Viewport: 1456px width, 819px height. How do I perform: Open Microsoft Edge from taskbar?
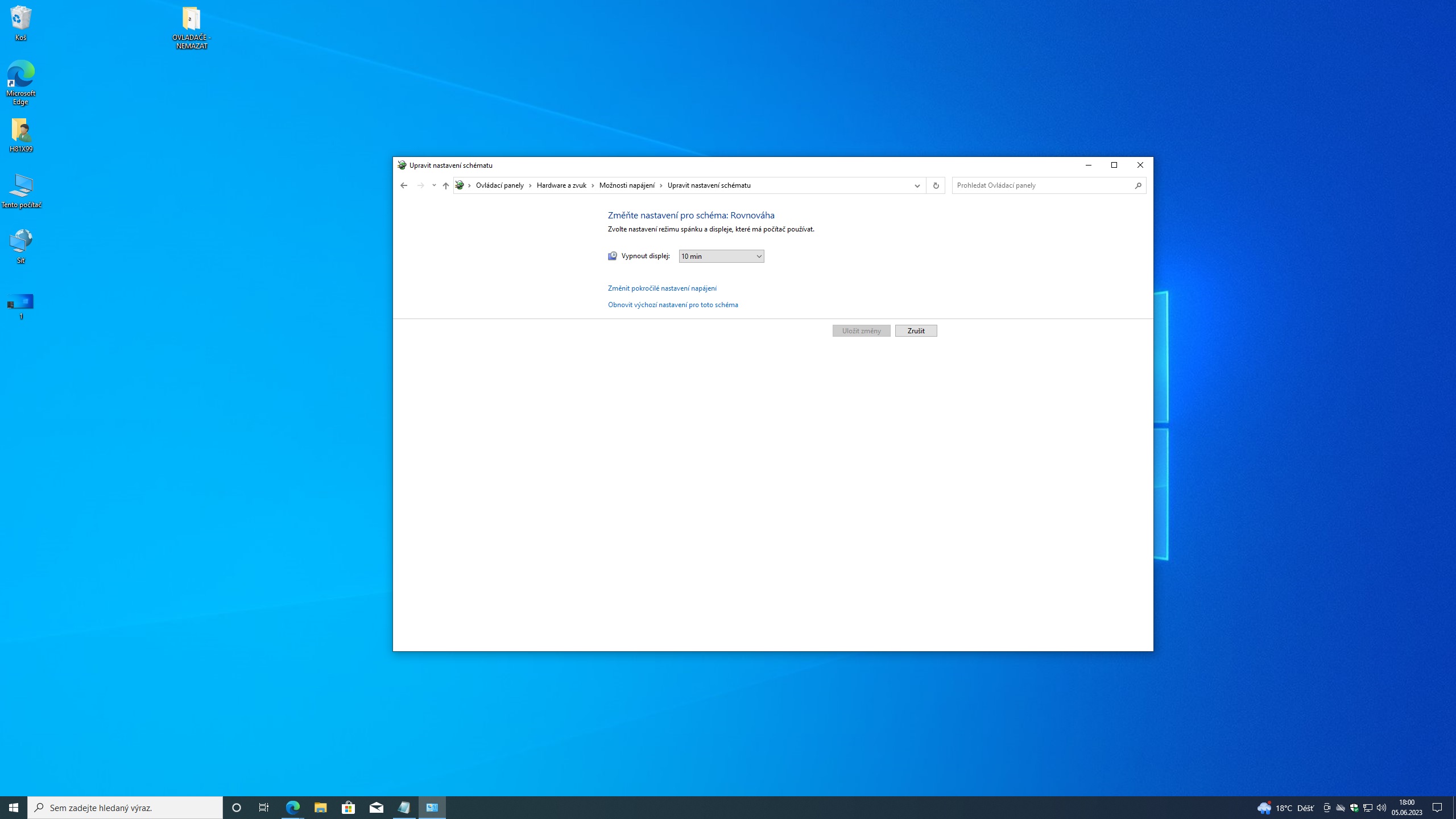click(x=292, y=808)
